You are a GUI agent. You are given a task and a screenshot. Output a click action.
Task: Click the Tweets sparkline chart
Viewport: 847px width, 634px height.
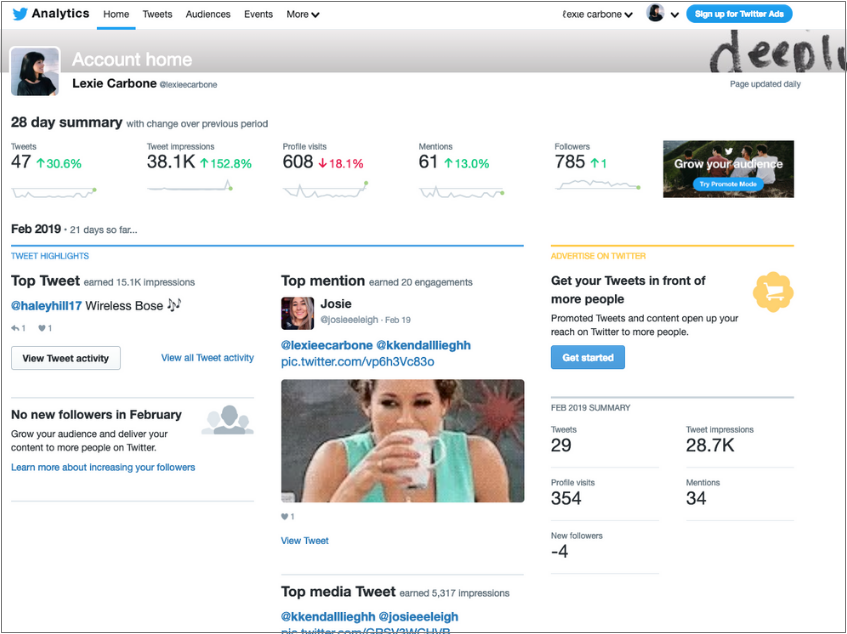[x=53, y=192]
